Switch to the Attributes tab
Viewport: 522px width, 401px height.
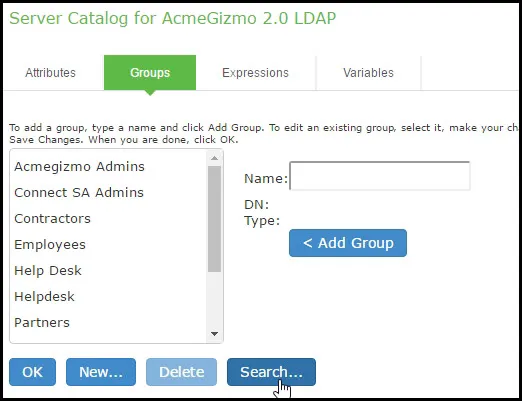[50, 73]
